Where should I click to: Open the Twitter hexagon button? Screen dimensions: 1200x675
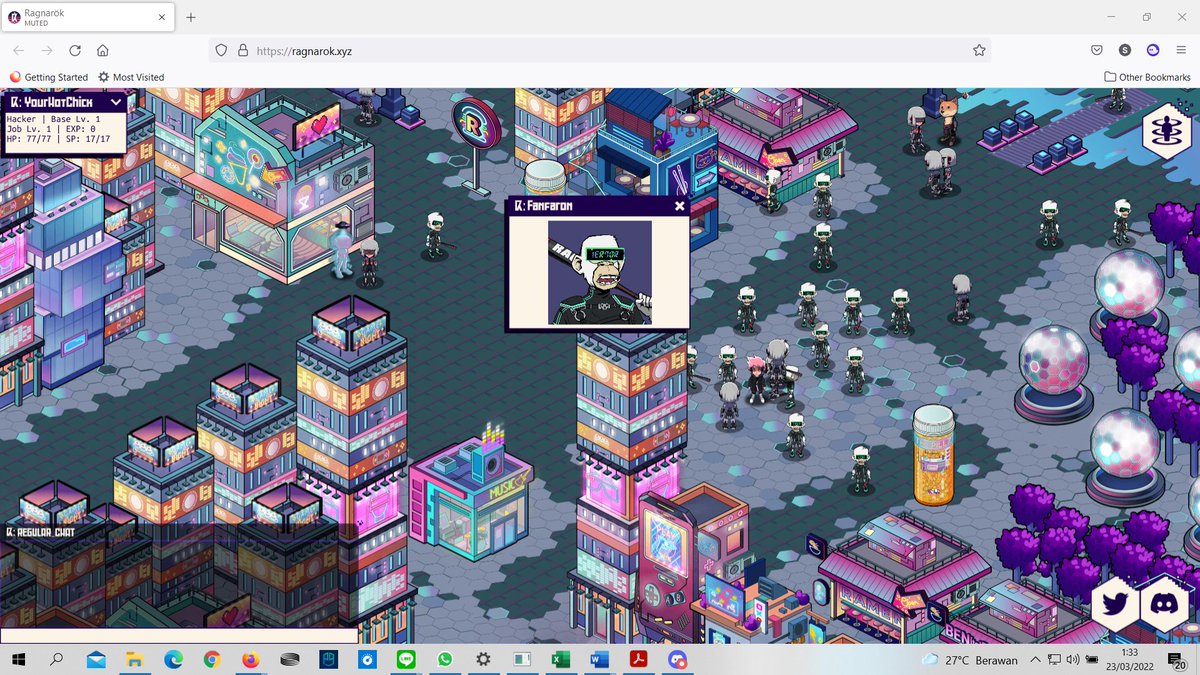click(x=1114, y=604)
